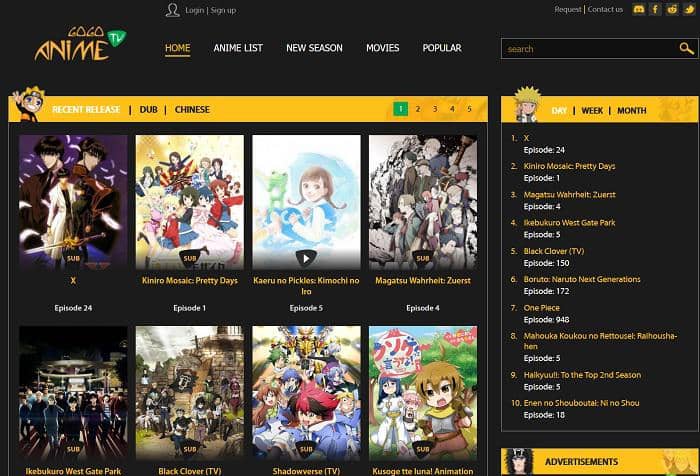
Task: Open the Black Clover (TV) poster
Action: coord(190,393)
